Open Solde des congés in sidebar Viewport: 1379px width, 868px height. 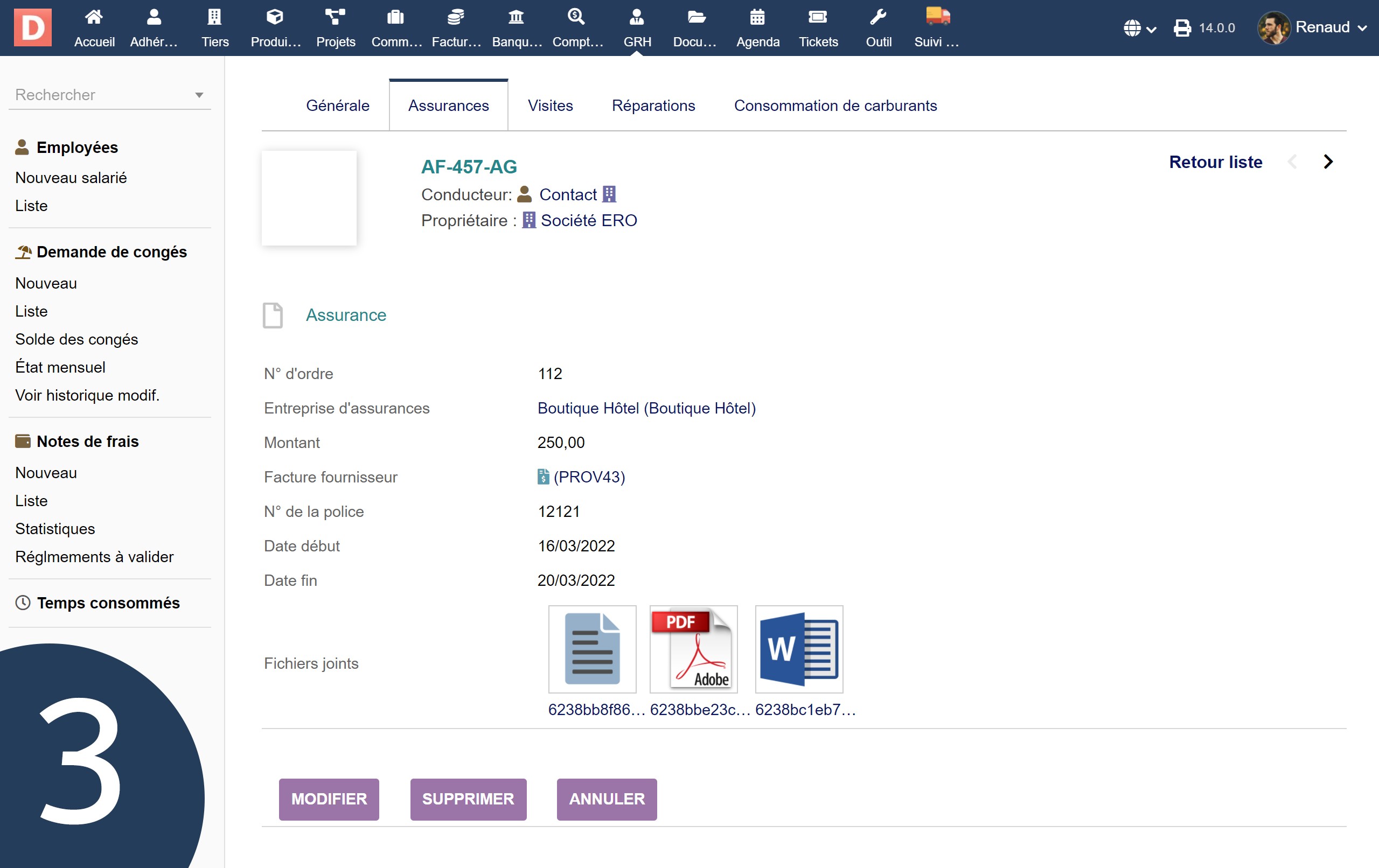click(x=76, y=339)
